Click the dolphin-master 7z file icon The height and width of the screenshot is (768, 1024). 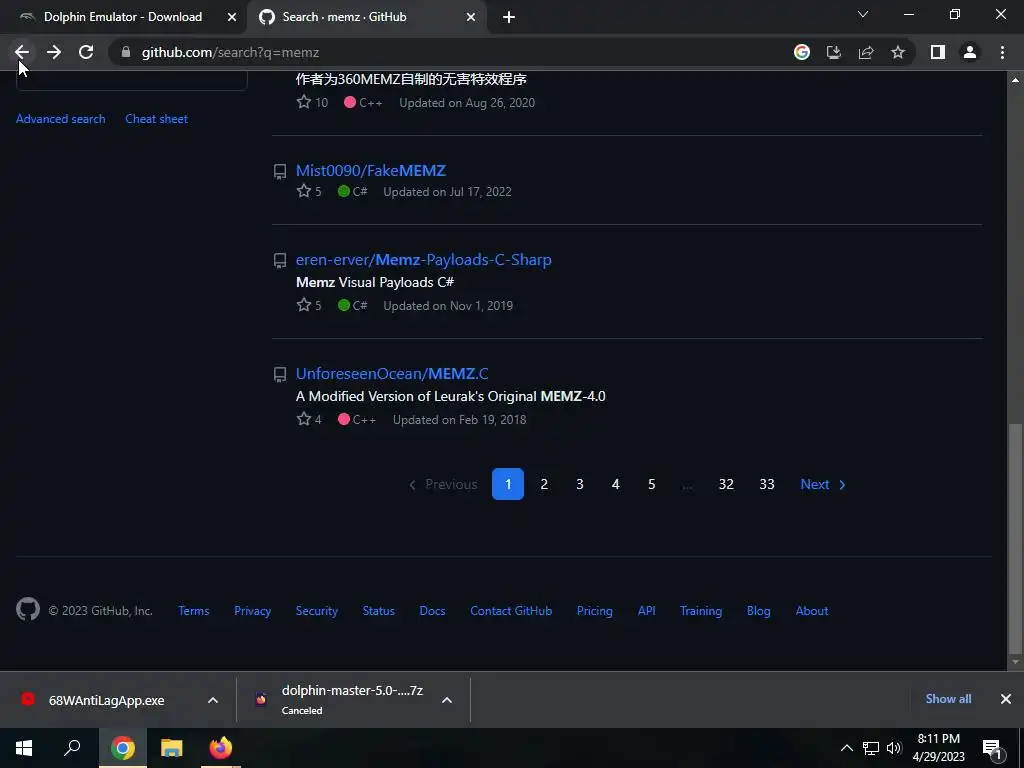(261, 699)
